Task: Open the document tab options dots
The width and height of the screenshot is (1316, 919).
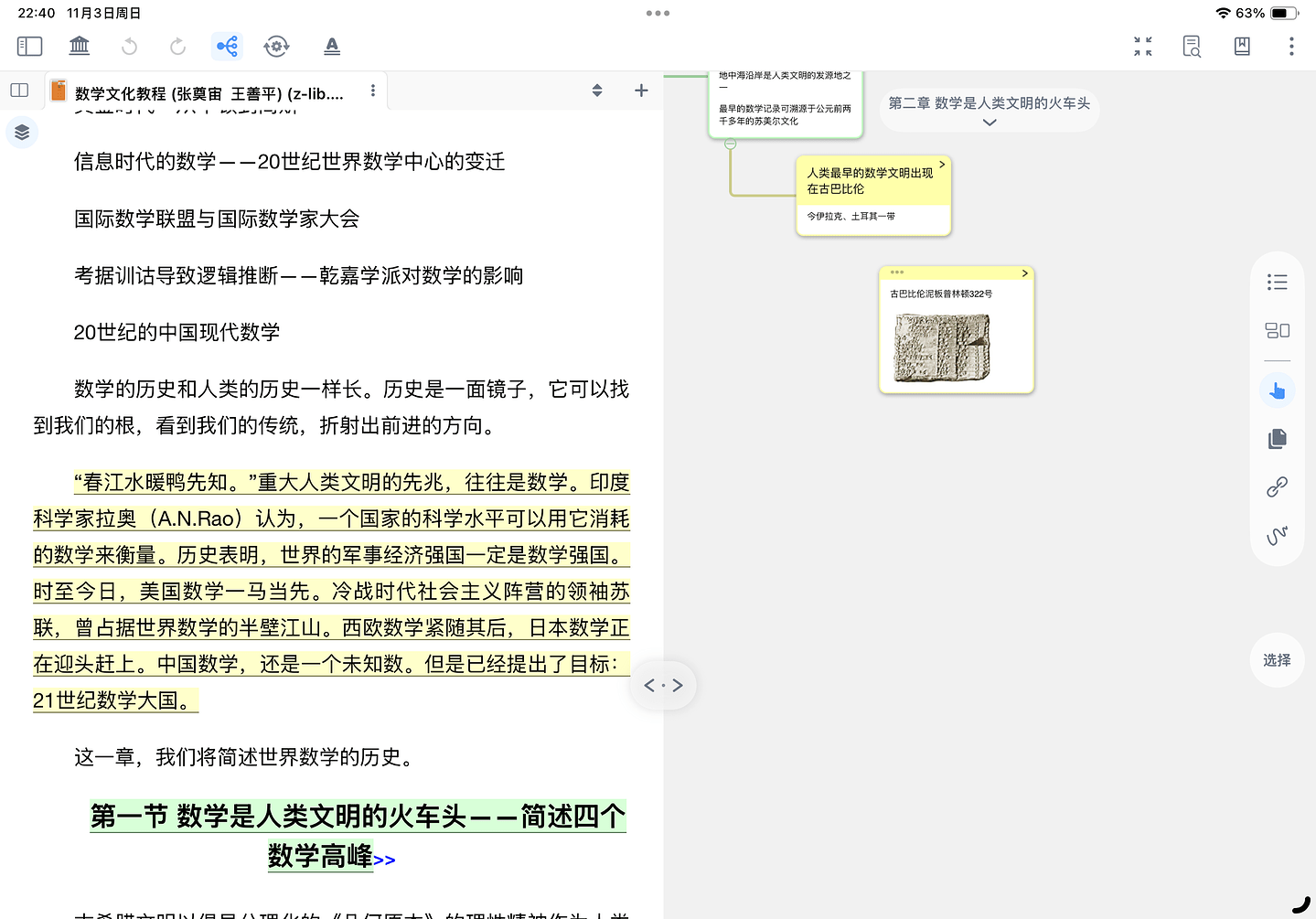Action: coord(372,91)
